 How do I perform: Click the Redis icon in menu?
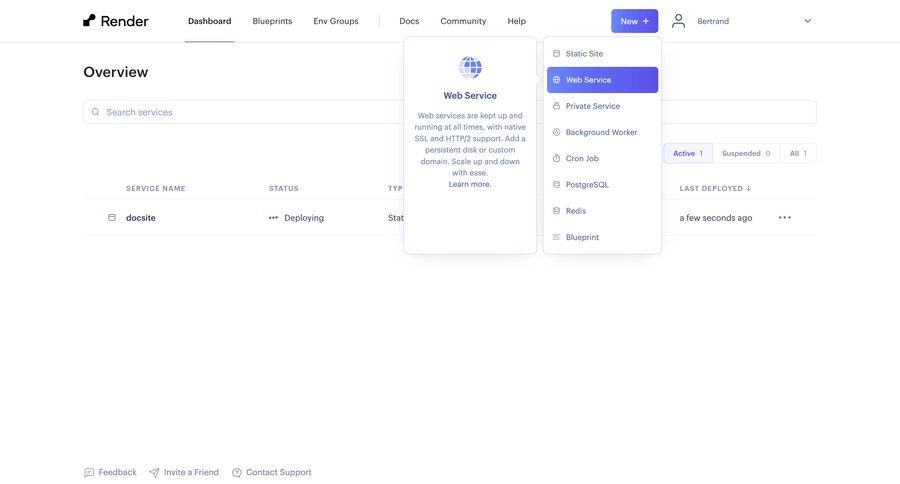pyautogui.click(x=556, y=211)
